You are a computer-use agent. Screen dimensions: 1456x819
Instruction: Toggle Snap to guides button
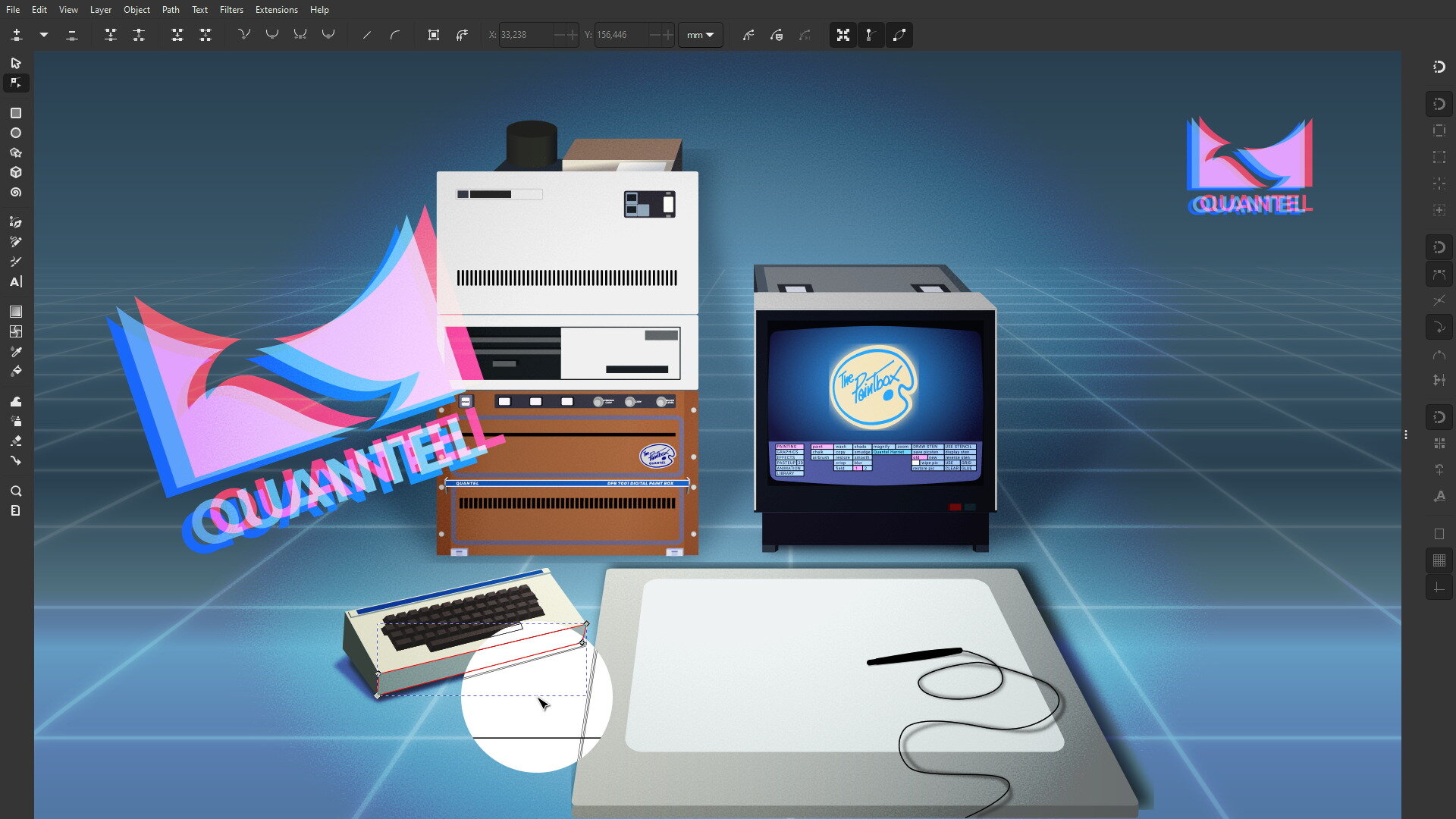[1439, 587]
